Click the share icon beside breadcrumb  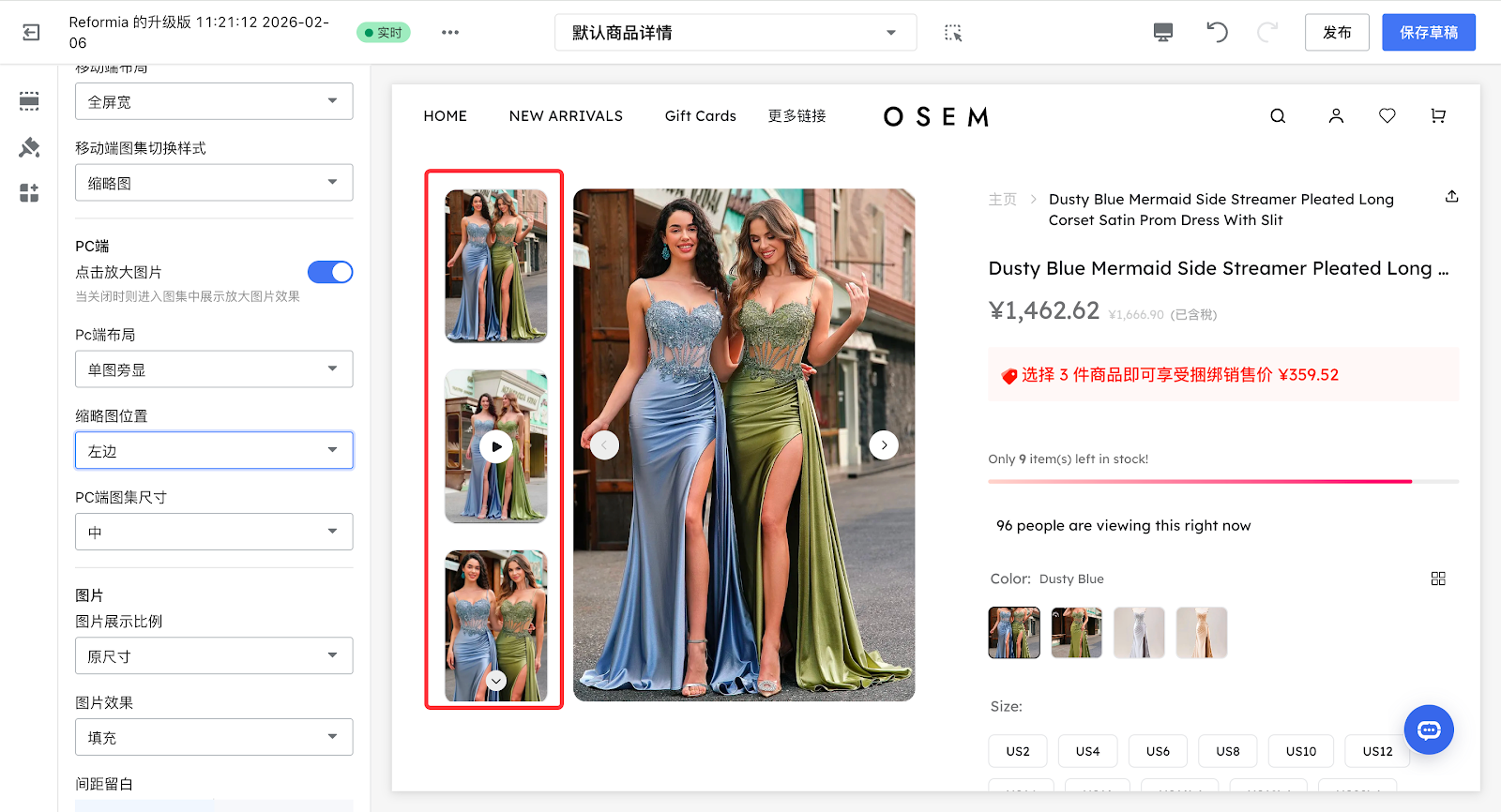(1451, 197)
